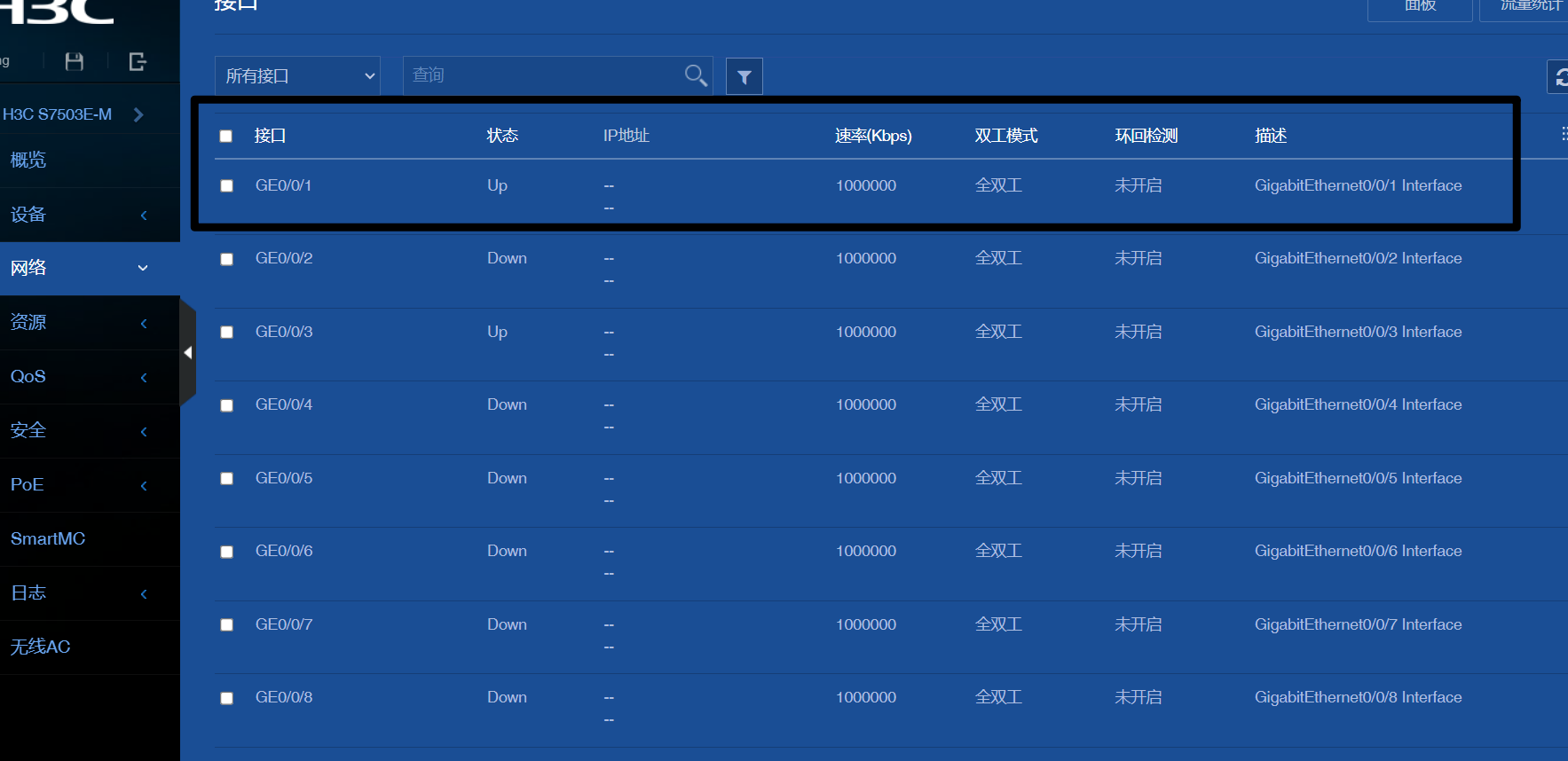Click the chevron next to H3C S7503E-M
Viewport: 1568px width, 761px height.
point(138,114)
